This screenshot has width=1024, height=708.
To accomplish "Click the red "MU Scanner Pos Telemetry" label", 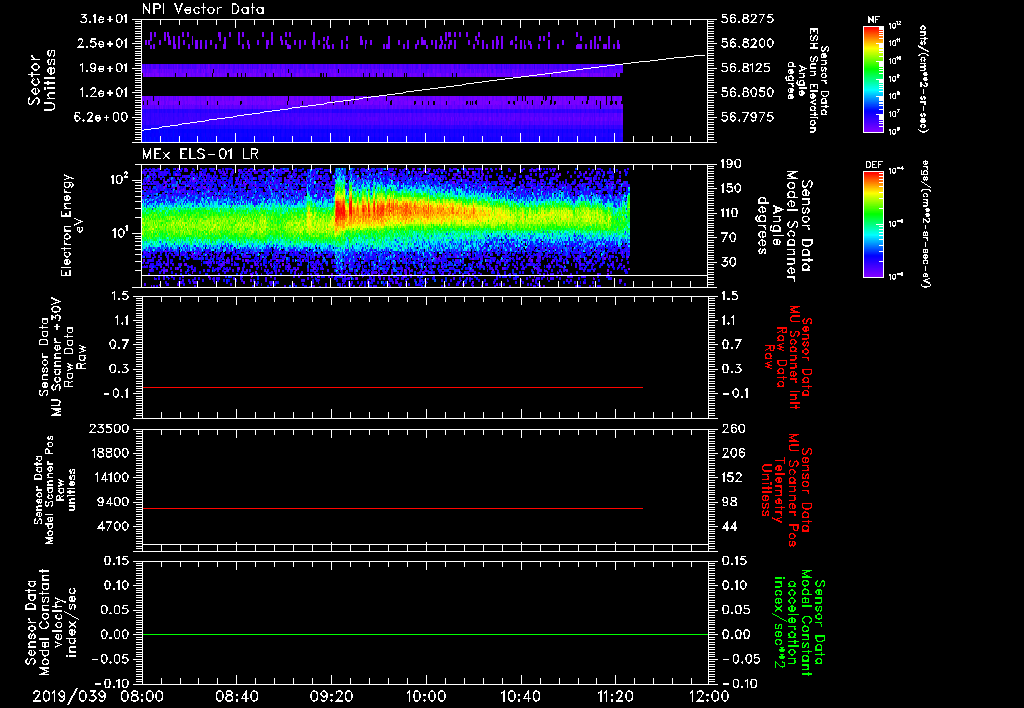I will click(786, 490).
